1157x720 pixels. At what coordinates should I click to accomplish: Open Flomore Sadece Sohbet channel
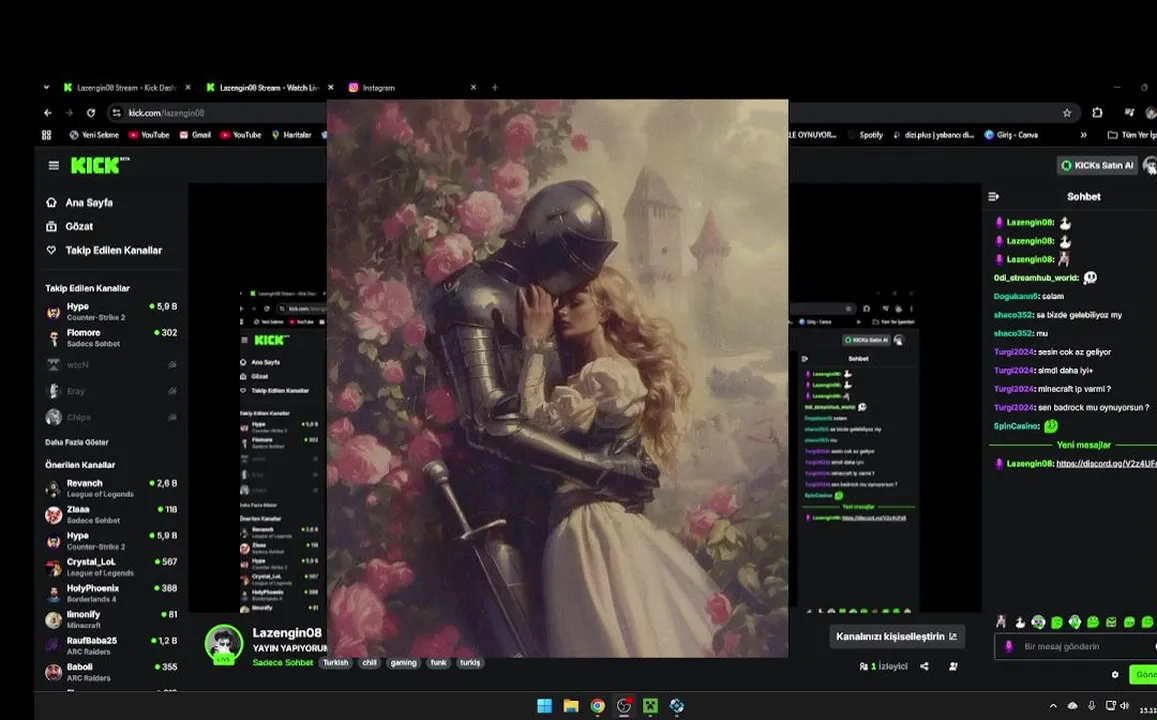111,338
